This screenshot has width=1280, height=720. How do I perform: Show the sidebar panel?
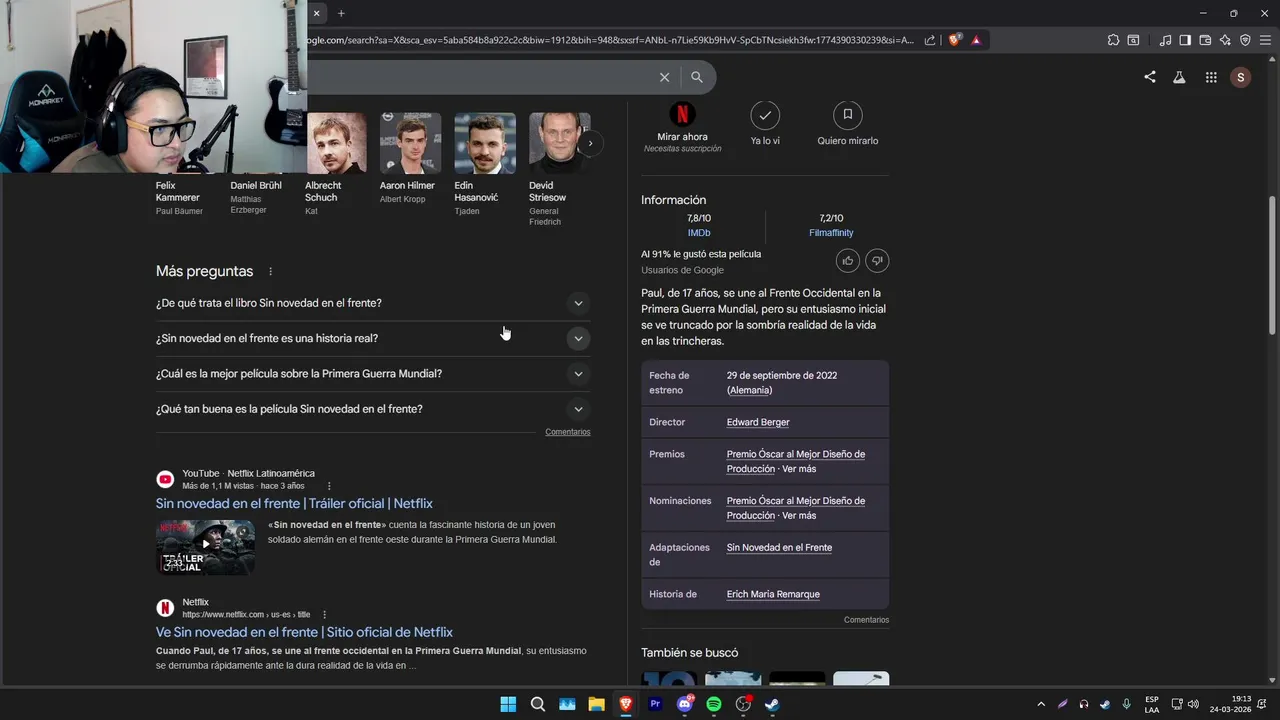[x=1185, y=40]
